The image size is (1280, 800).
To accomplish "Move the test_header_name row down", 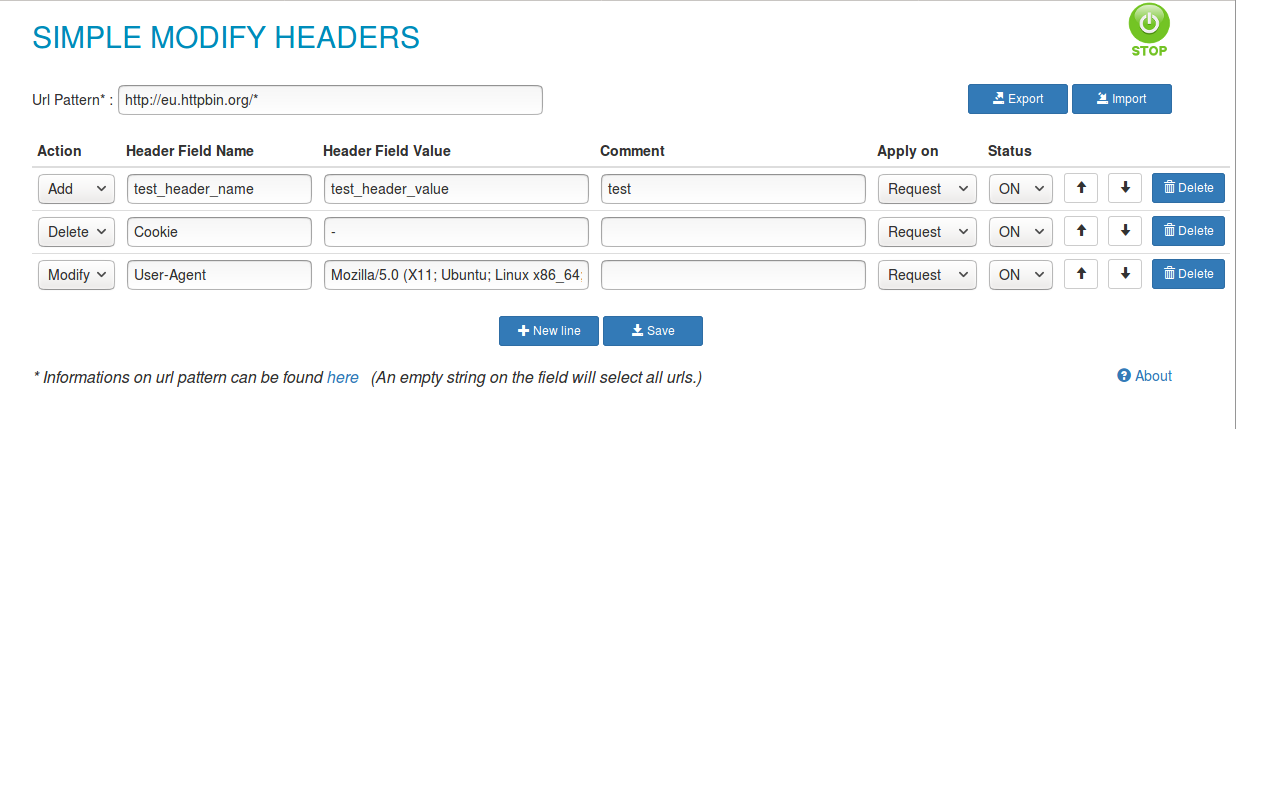I will point(1125,188).
